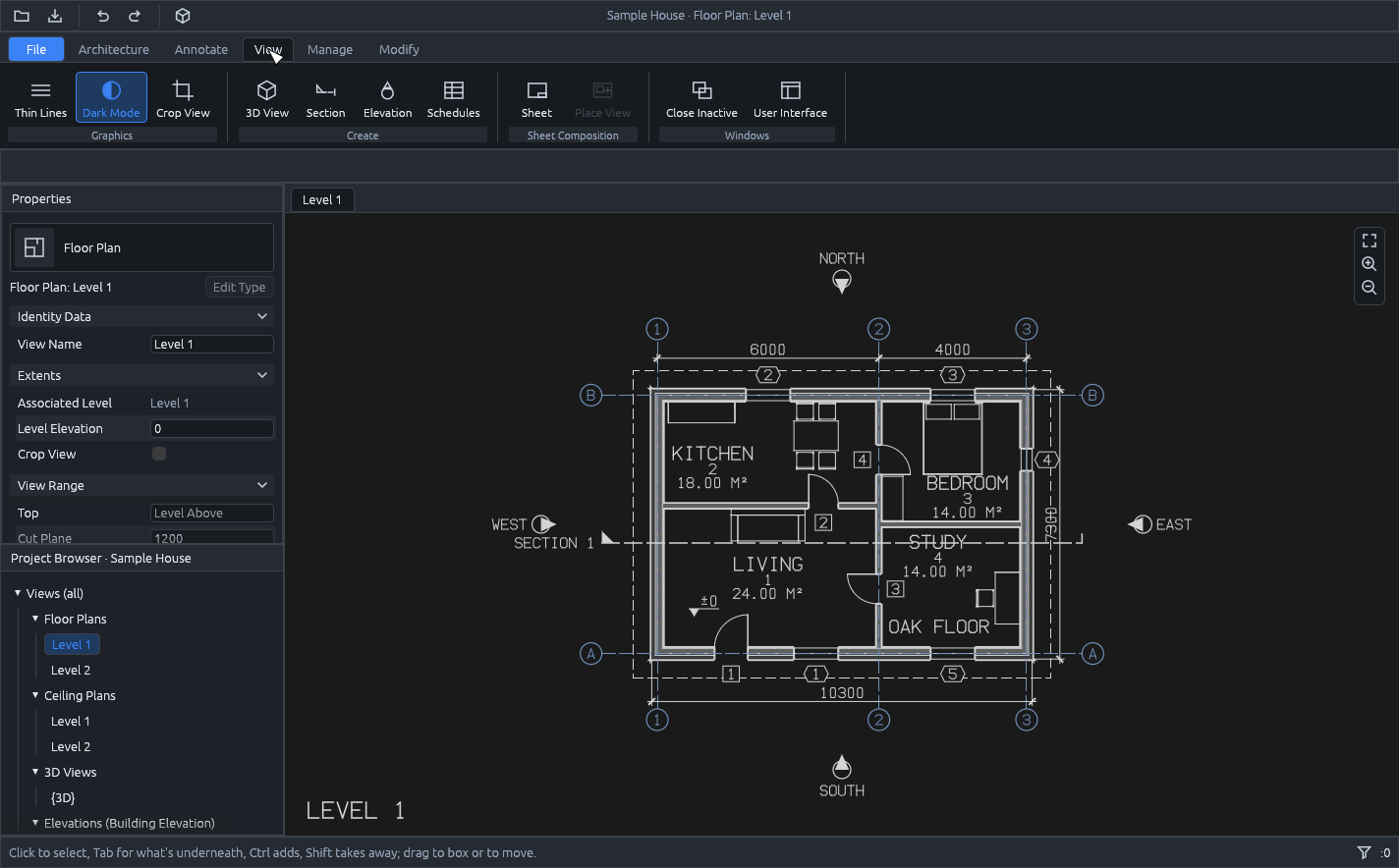Click the 10300 overall dimension
The width and height of the screenshot is (1399, 868).
[842, 693]
